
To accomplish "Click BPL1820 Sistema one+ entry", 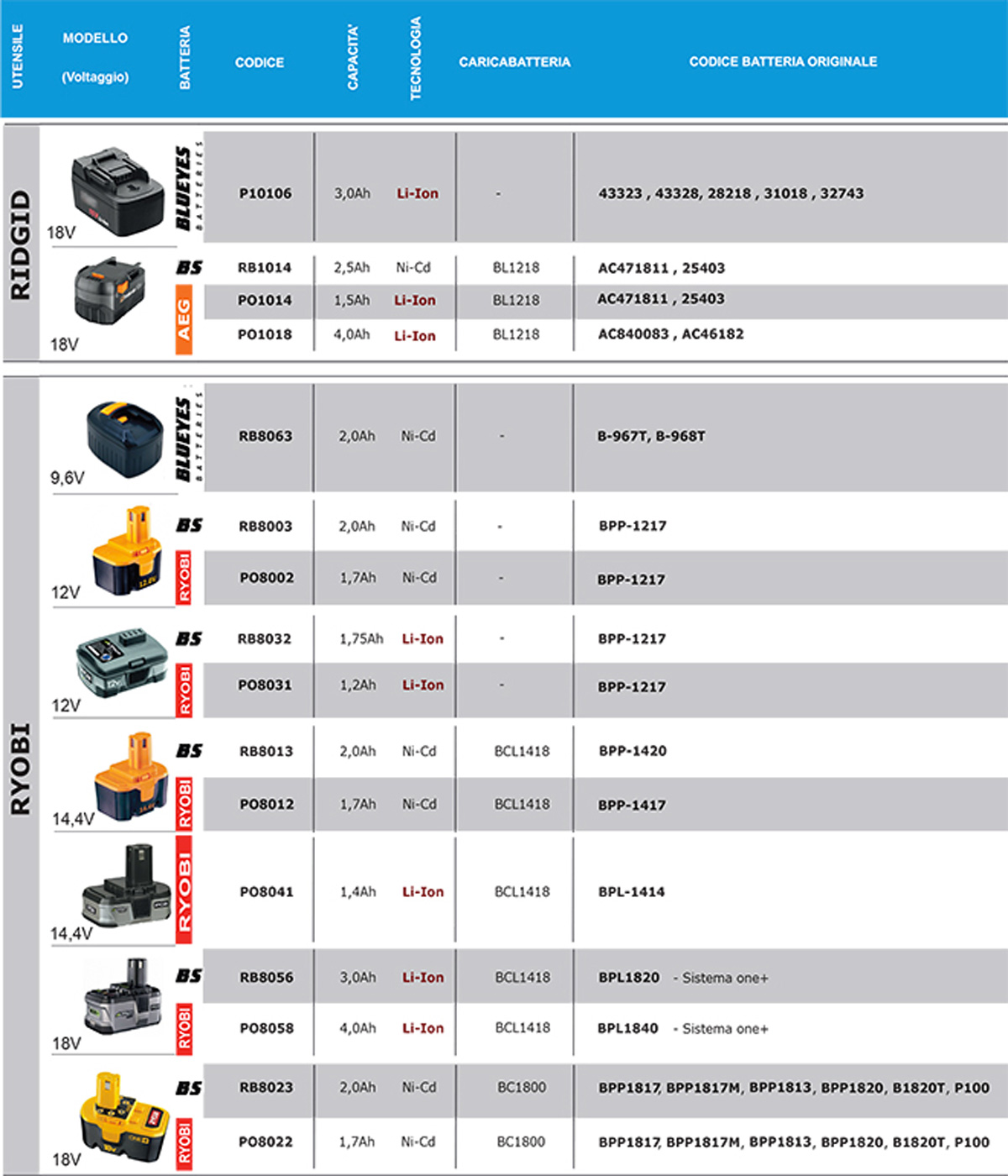I will click(x=684, y=978).
